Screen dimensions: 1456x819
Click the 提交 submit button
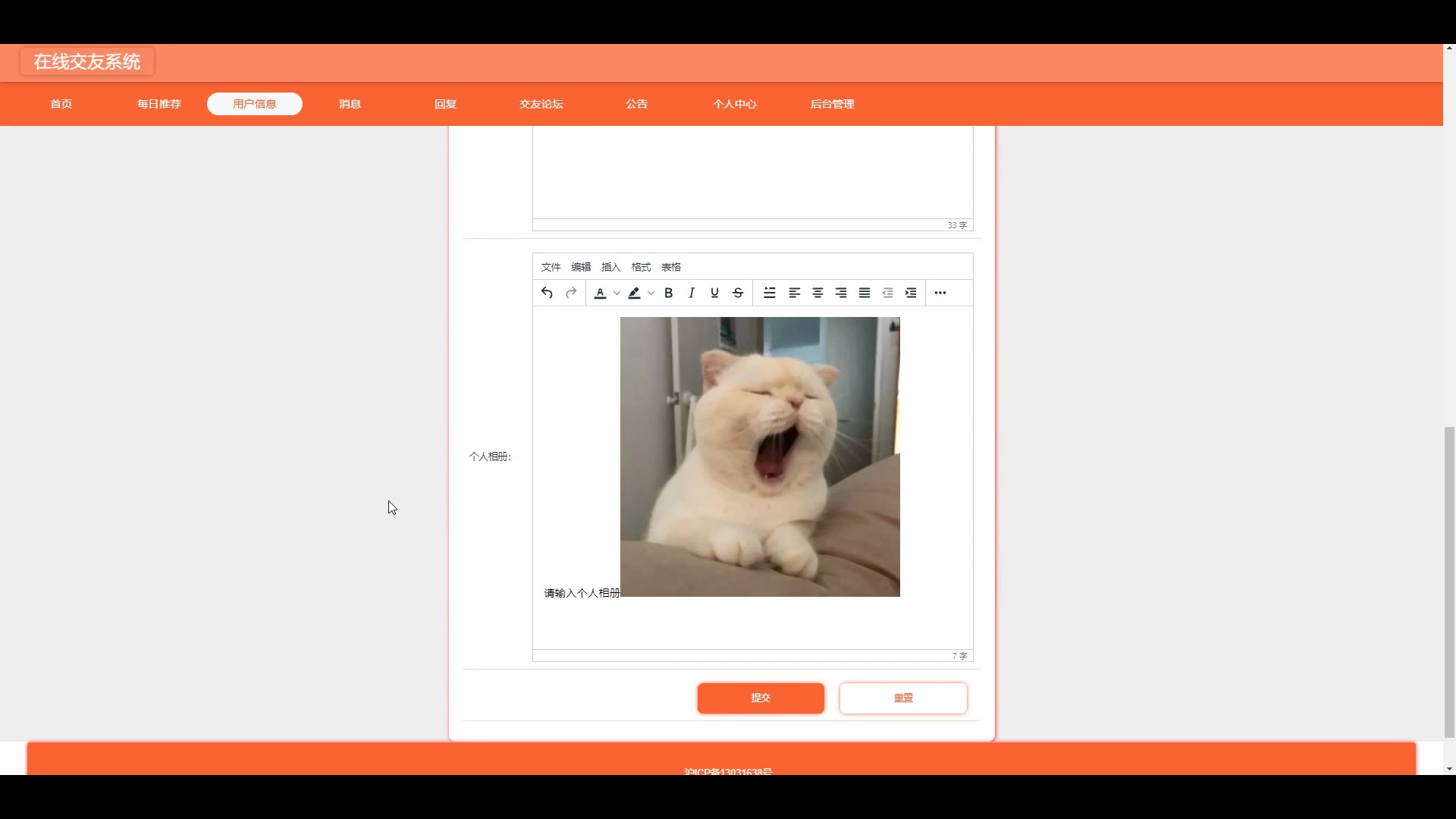click(x=761, y=698)
